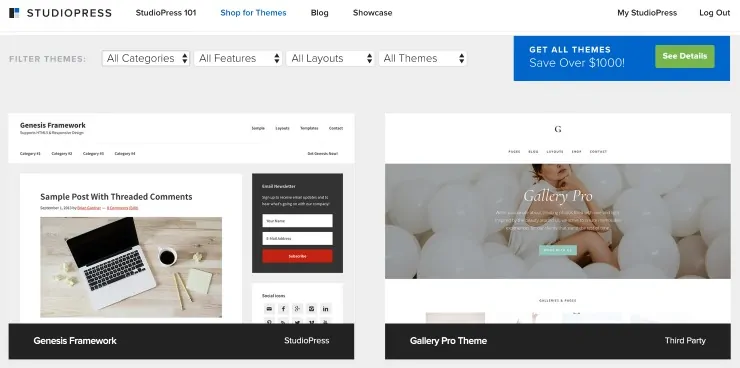Click Sample Post With Threaded Comments heading

pos(116,197)
